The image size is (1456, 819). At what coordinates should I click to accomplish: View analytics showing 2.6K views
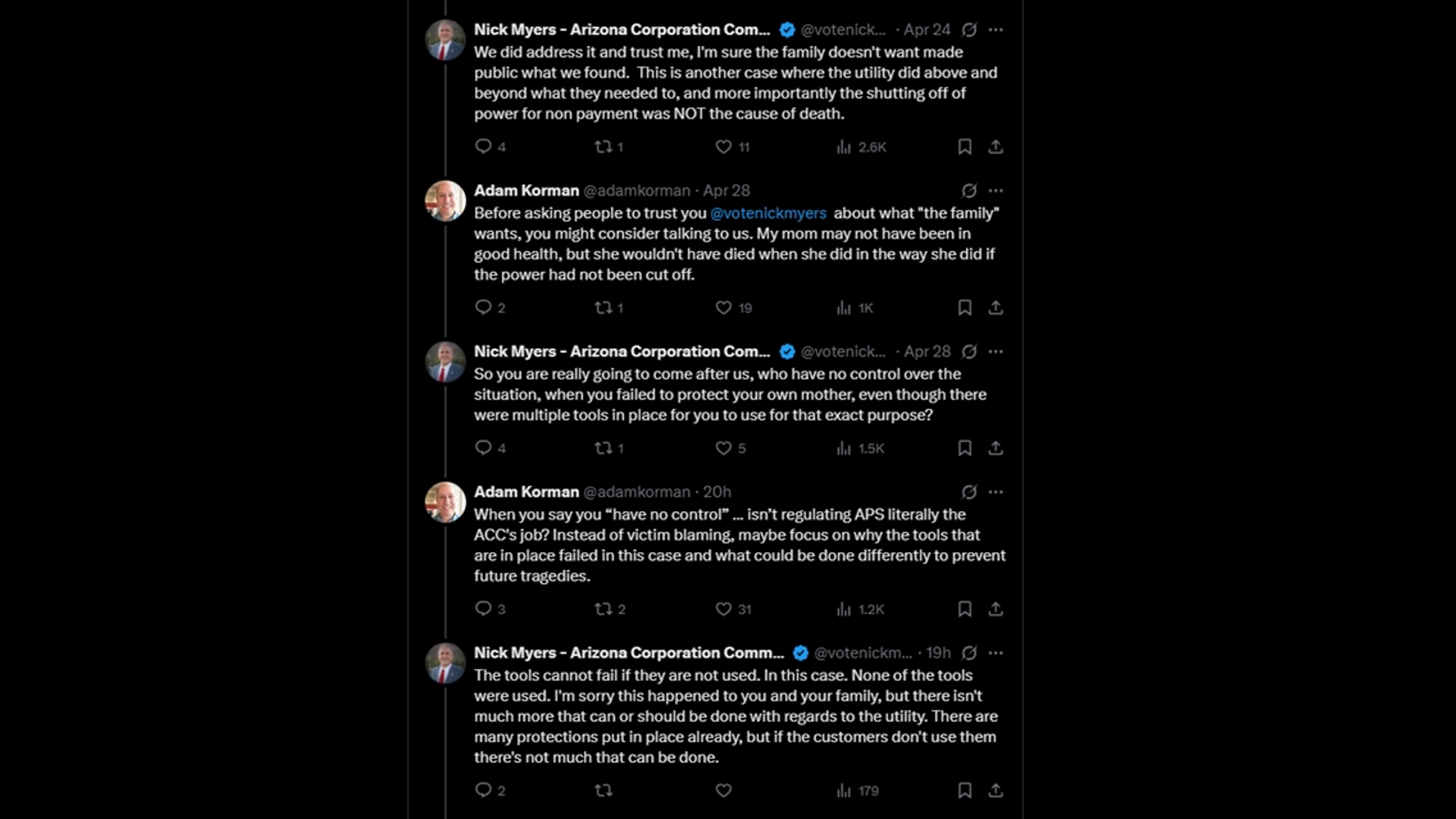(x=861, y=147)
